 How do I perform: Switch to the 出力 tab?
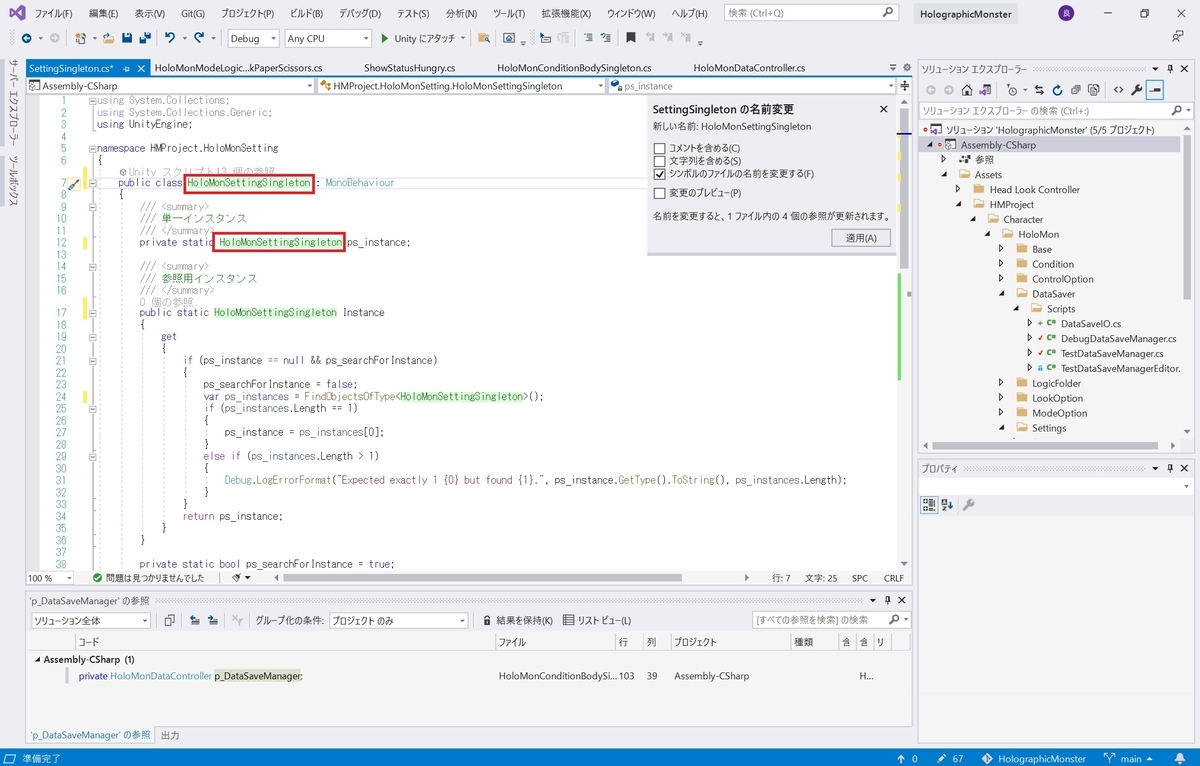tap(170, 735)
